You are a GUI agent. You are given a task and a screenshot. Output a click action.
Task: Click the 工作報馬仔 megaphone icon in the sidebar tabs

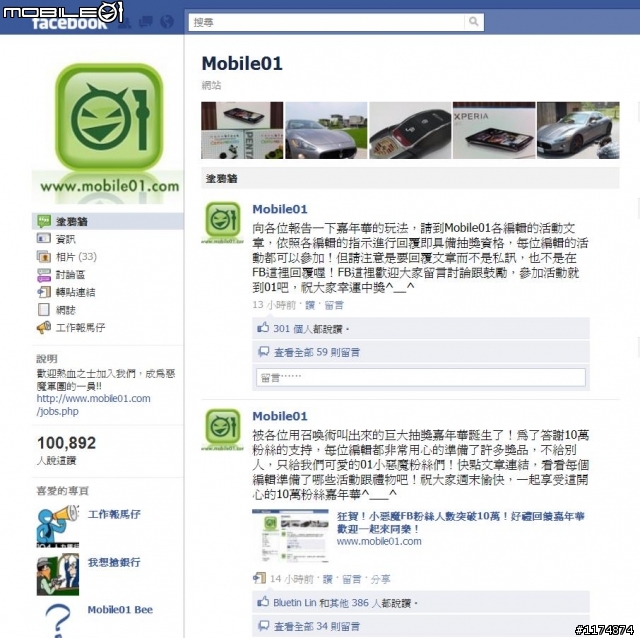click(44, 327)
